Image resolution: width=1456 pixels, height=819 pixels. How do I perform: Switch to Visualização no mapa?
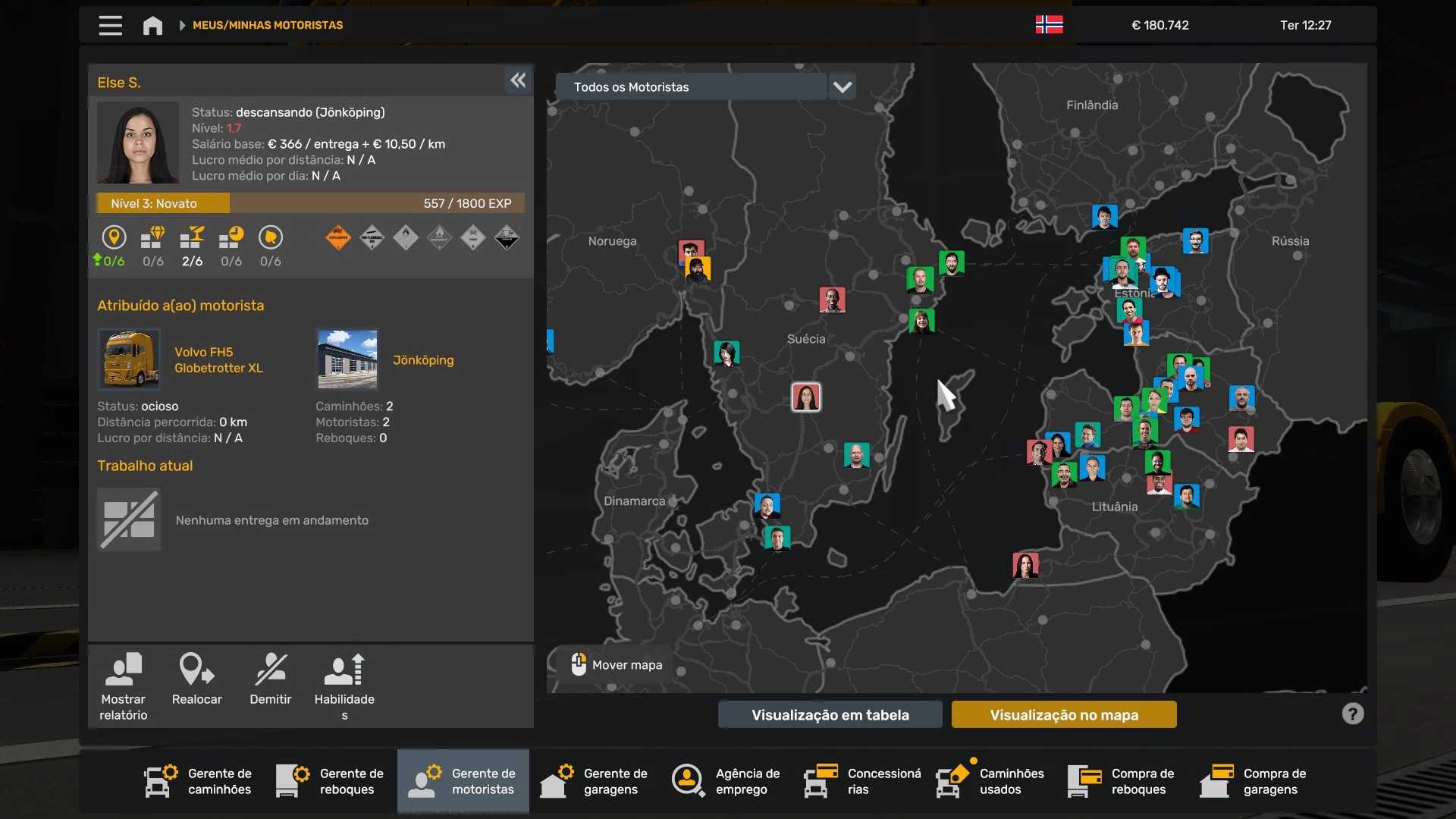tap(1063, 714)
